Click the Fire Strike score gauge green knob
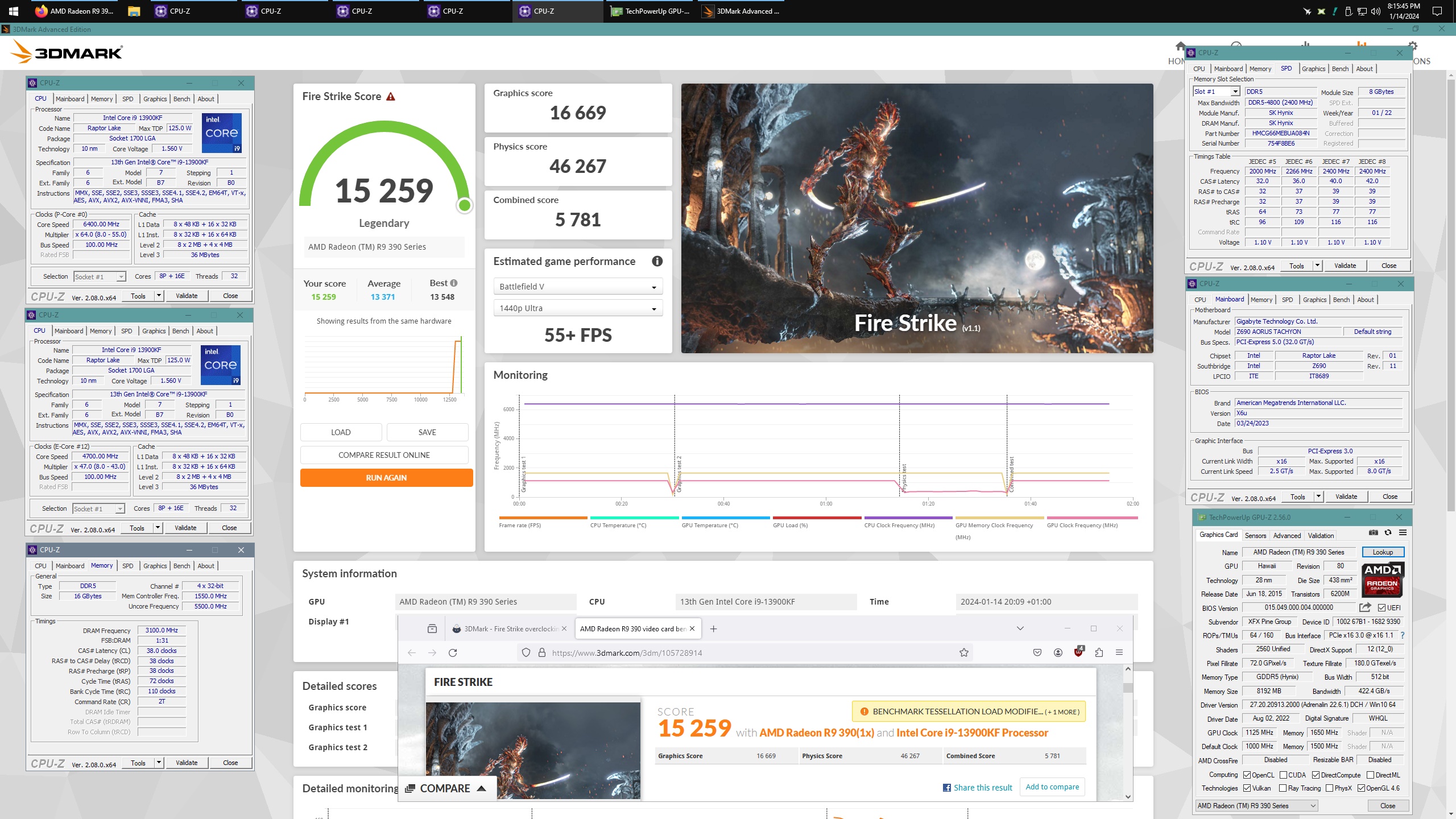The image size is (1456, 819). pyautogui.click(x=465, y=205)
